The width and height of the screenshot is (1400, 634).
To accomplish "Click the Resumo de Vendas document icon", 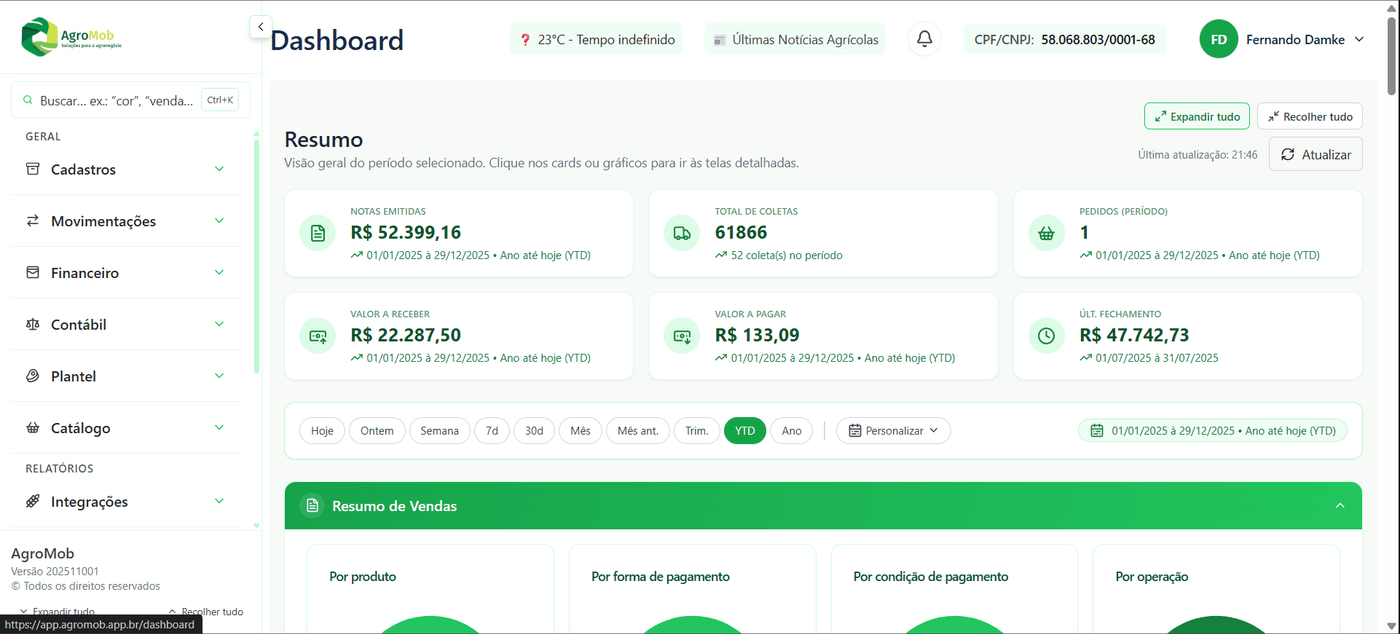I will pyautogui.click(x=313, y=506).
